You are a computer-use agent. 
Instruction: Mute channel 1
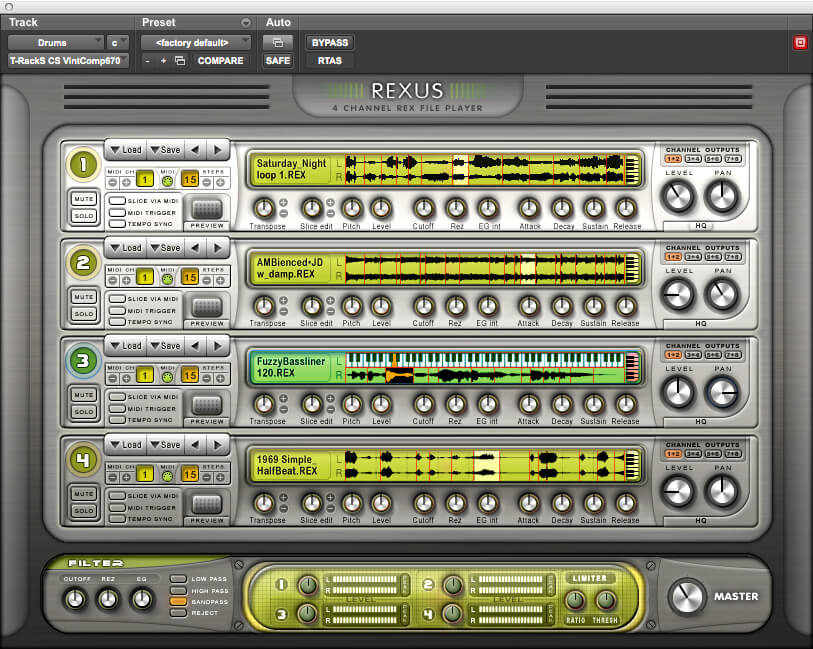point(84,199)
